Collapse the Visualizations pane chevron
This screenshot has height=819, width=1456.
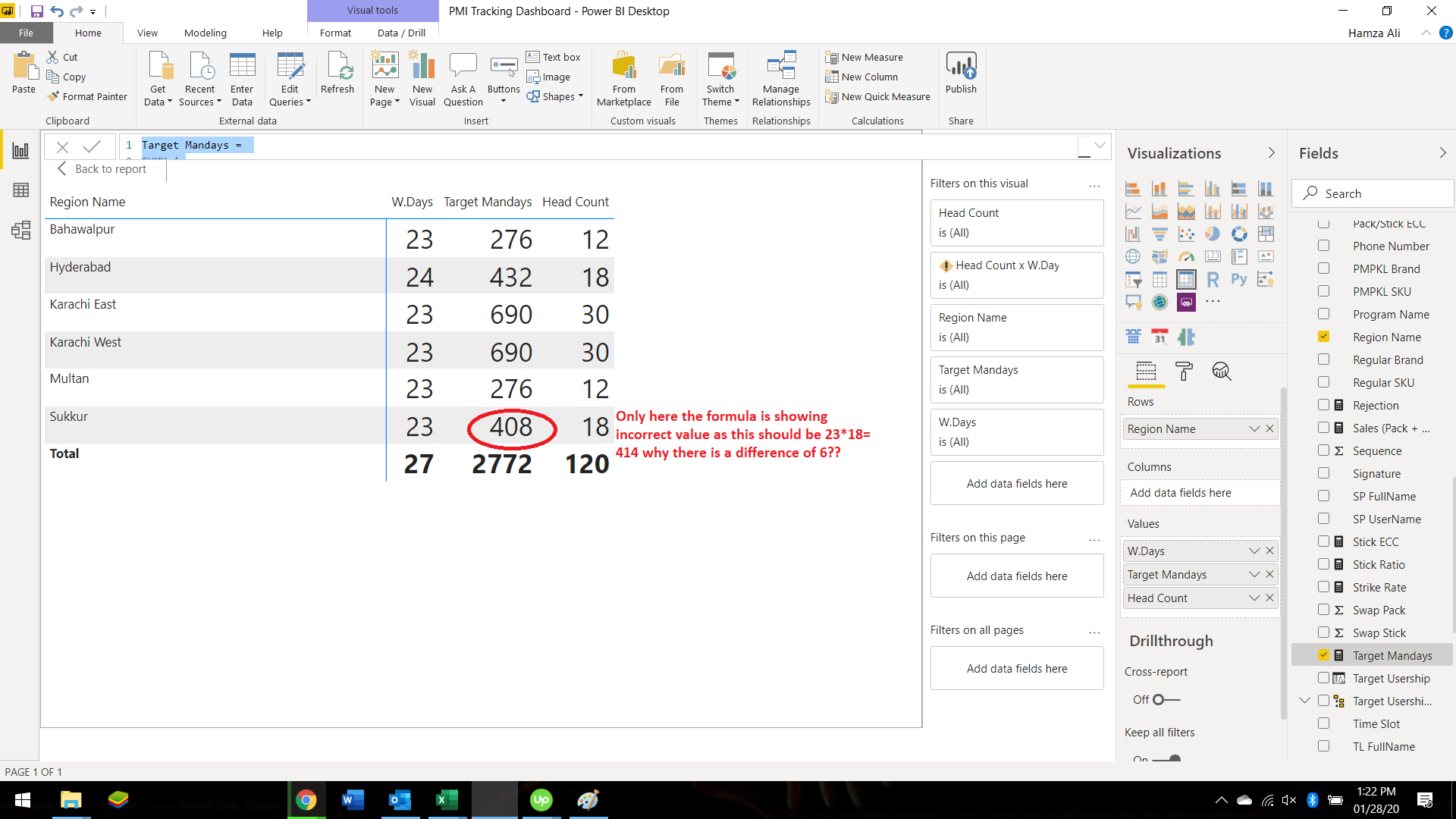pos(1272,152)
